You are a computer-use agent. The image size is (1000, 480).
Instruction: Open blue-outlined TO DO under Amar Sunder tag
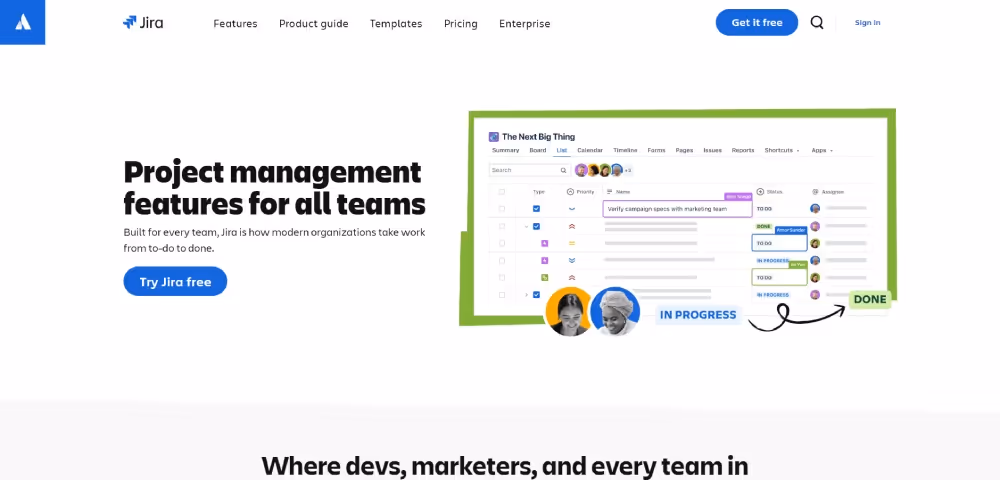coord(779,243)
